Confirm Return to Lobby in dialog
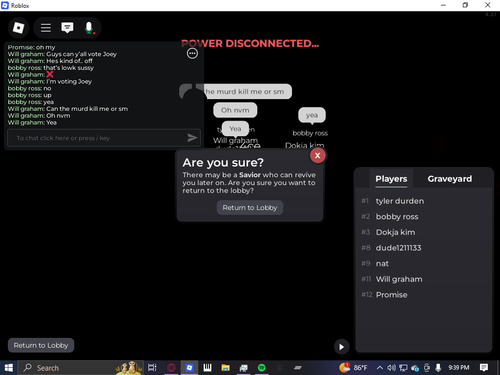 click(x=250, y=207)
